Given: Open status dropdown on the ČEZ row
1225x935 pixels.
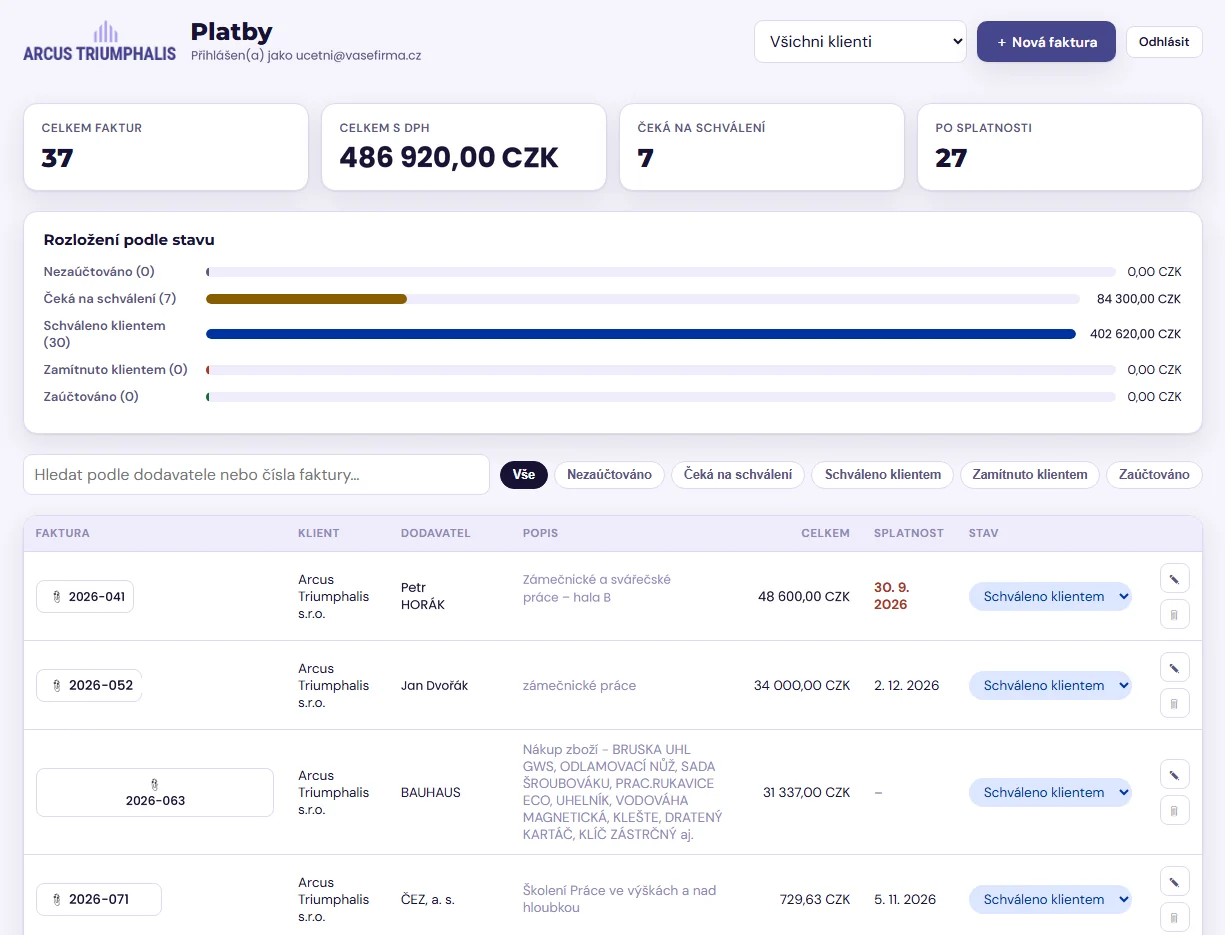Looking at the screenshot, I should [1050, 900].
